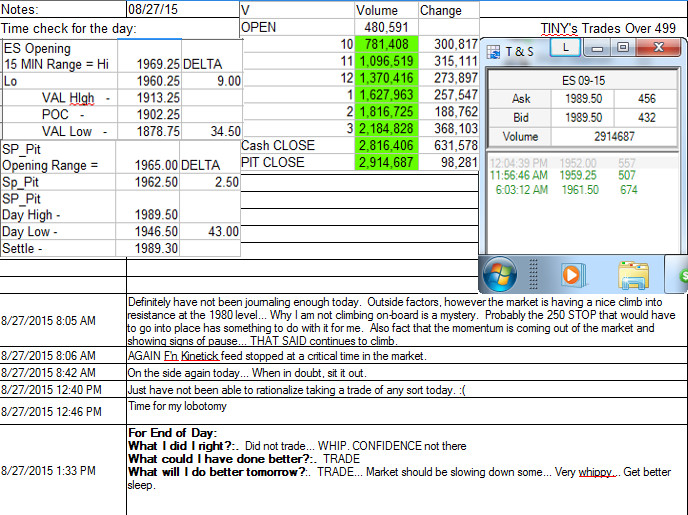Click the VAL Low value 1878.75
Screen dimensions: 688x515
(x=150, y=132)
